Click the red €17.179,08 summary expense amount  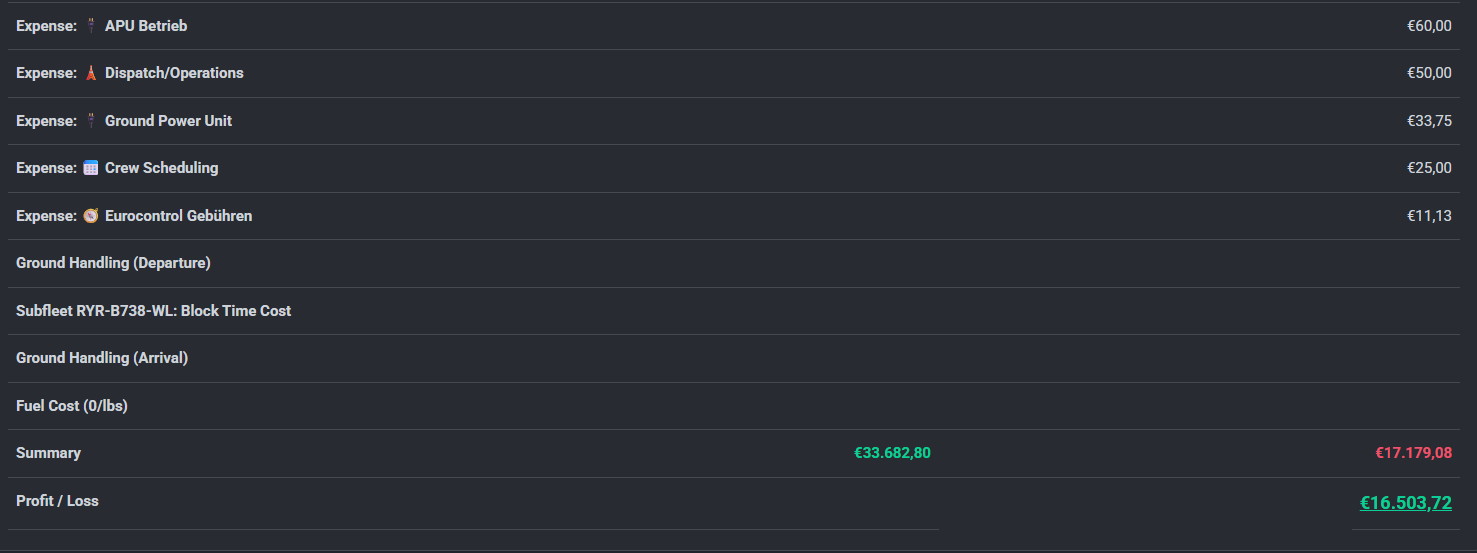[x=1413, y=453]
